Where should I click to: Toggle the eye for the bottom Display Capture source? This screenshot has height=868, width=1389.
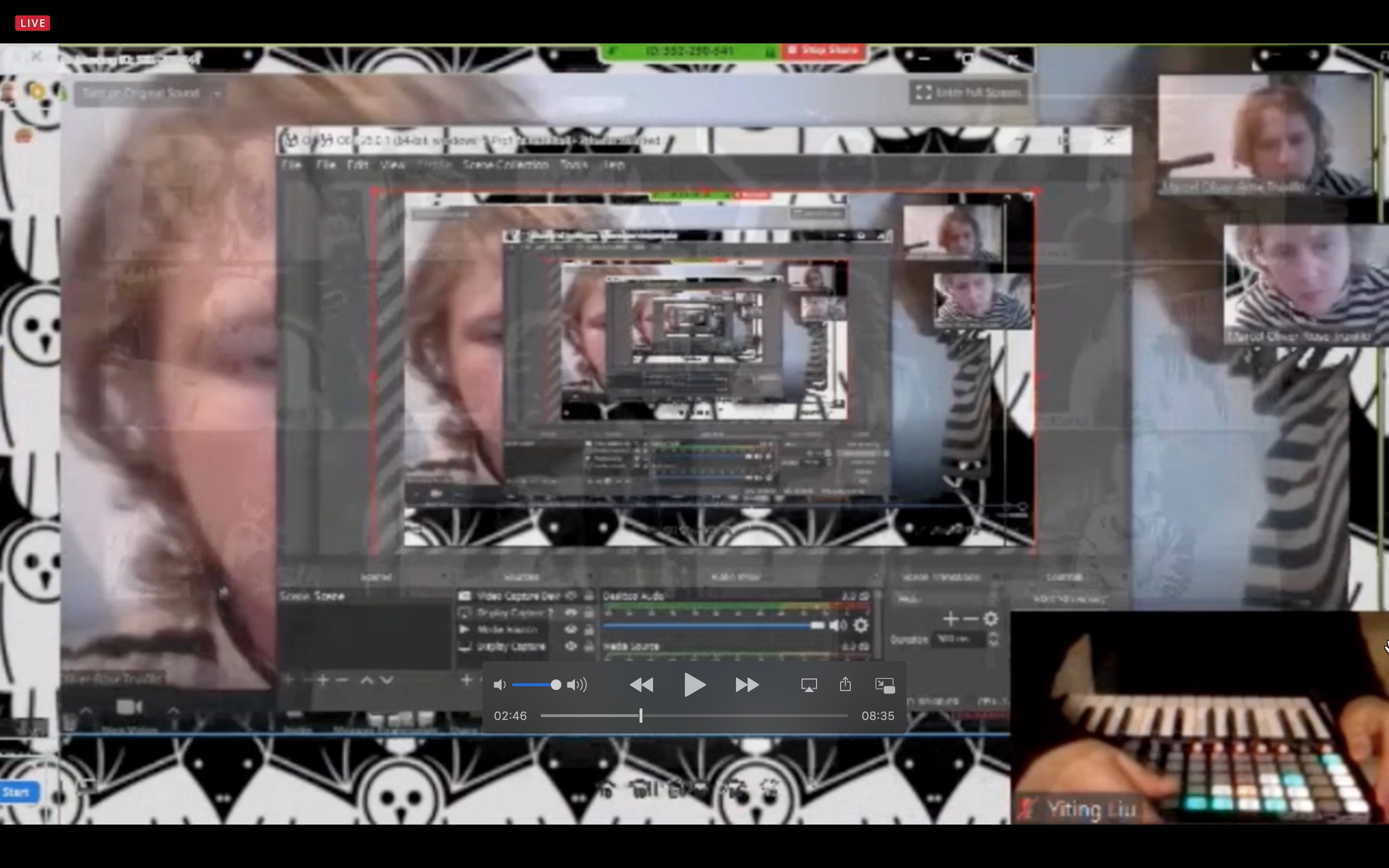[571, 646]
